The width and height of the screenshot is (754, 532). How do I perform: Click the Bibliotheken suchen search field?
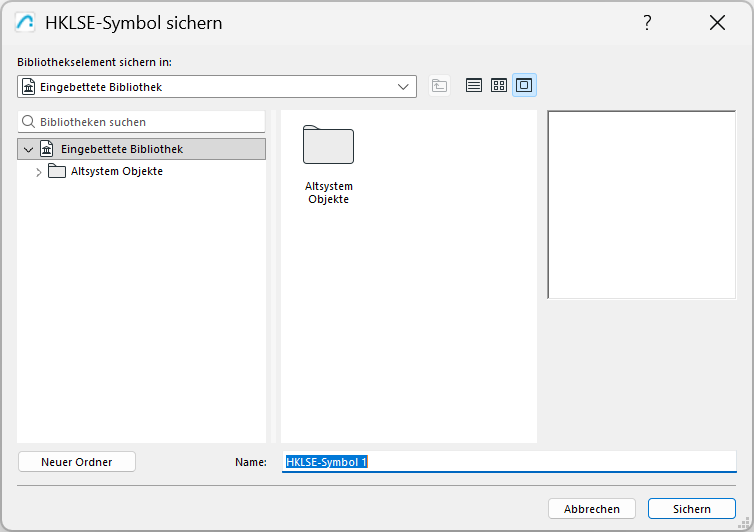click(141, 122)
